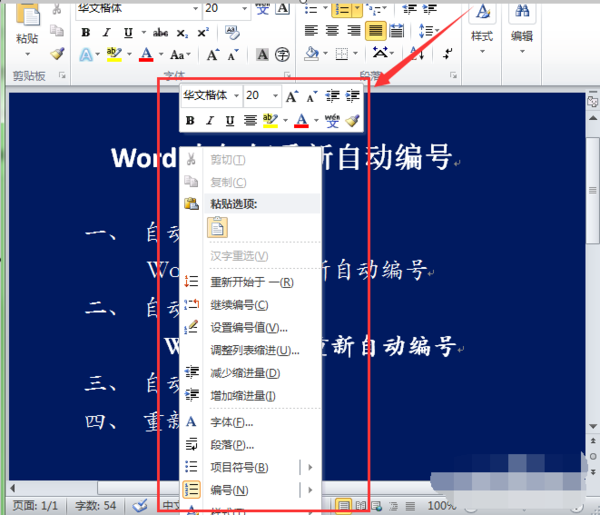Toggle Italic in the ribbon font group
Viewport: 600px width, 515px height.
[x=107, y=33]
